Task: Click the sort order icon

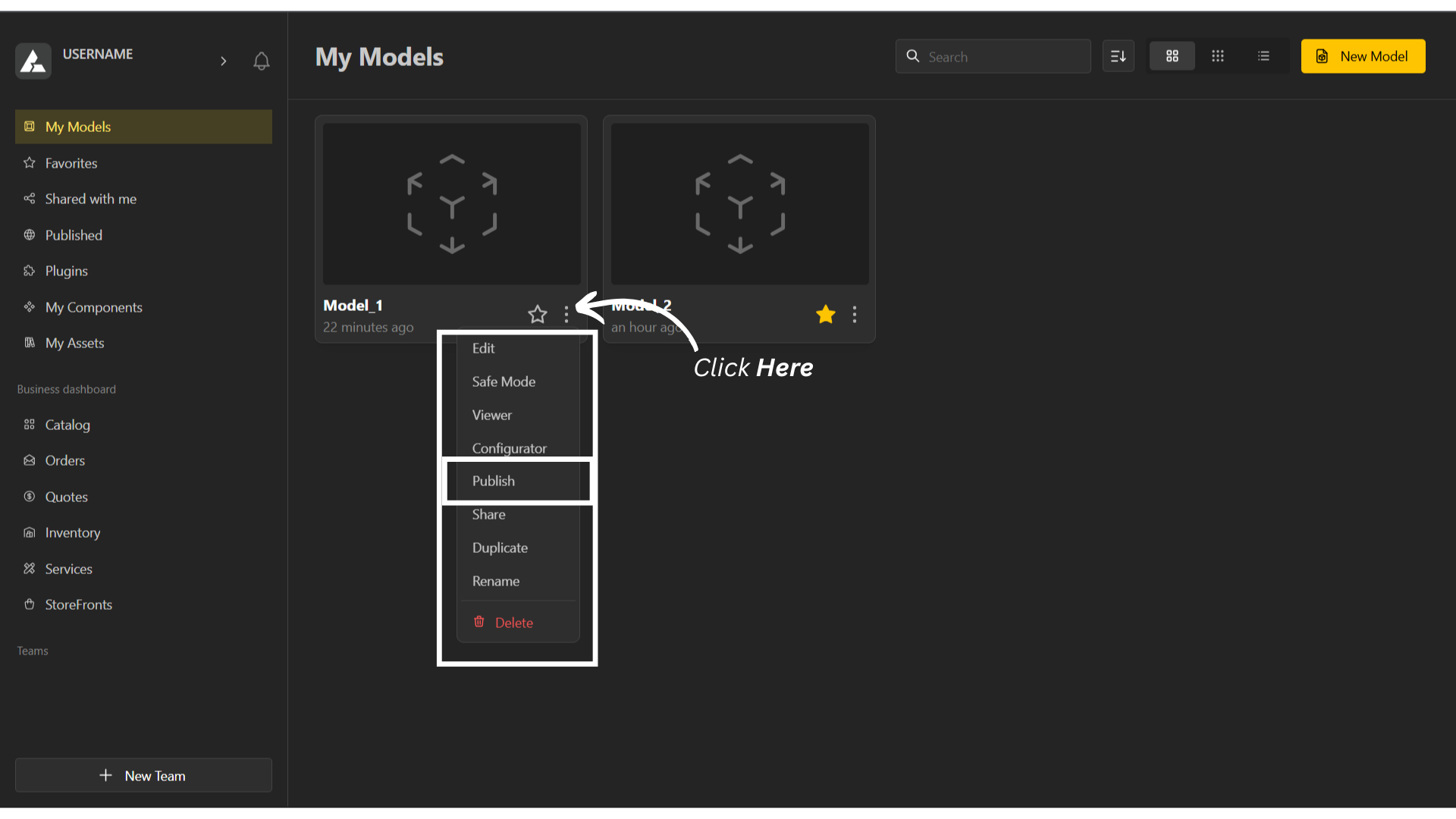Action: pos(1118,56)
